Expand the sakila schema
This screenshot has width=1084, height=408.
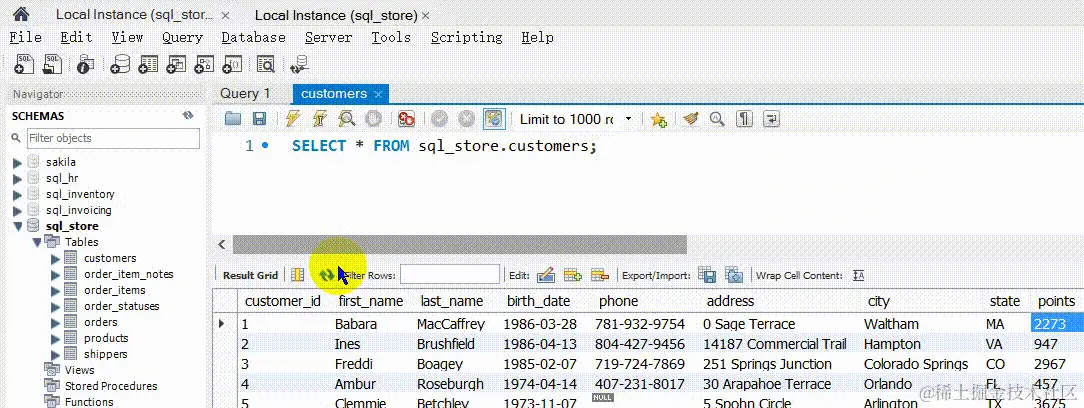pos(17,163)
